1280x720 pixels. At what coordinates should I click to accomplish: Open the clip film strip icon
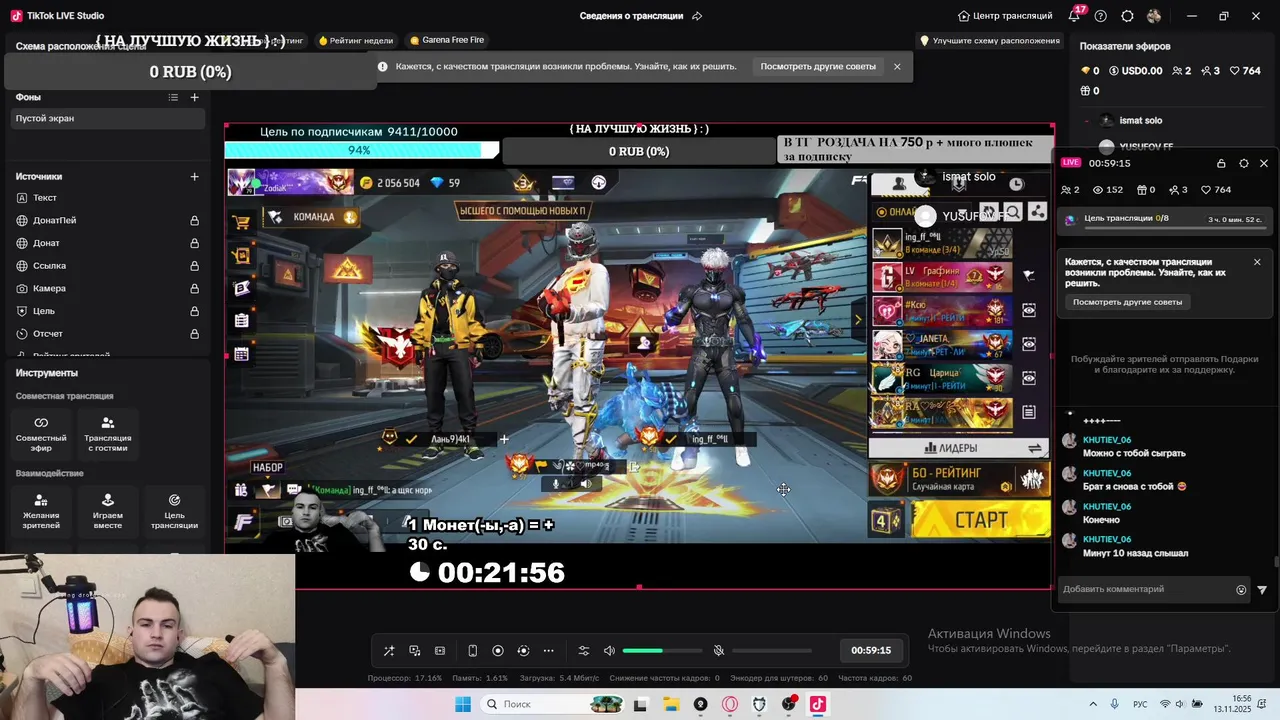440,651
